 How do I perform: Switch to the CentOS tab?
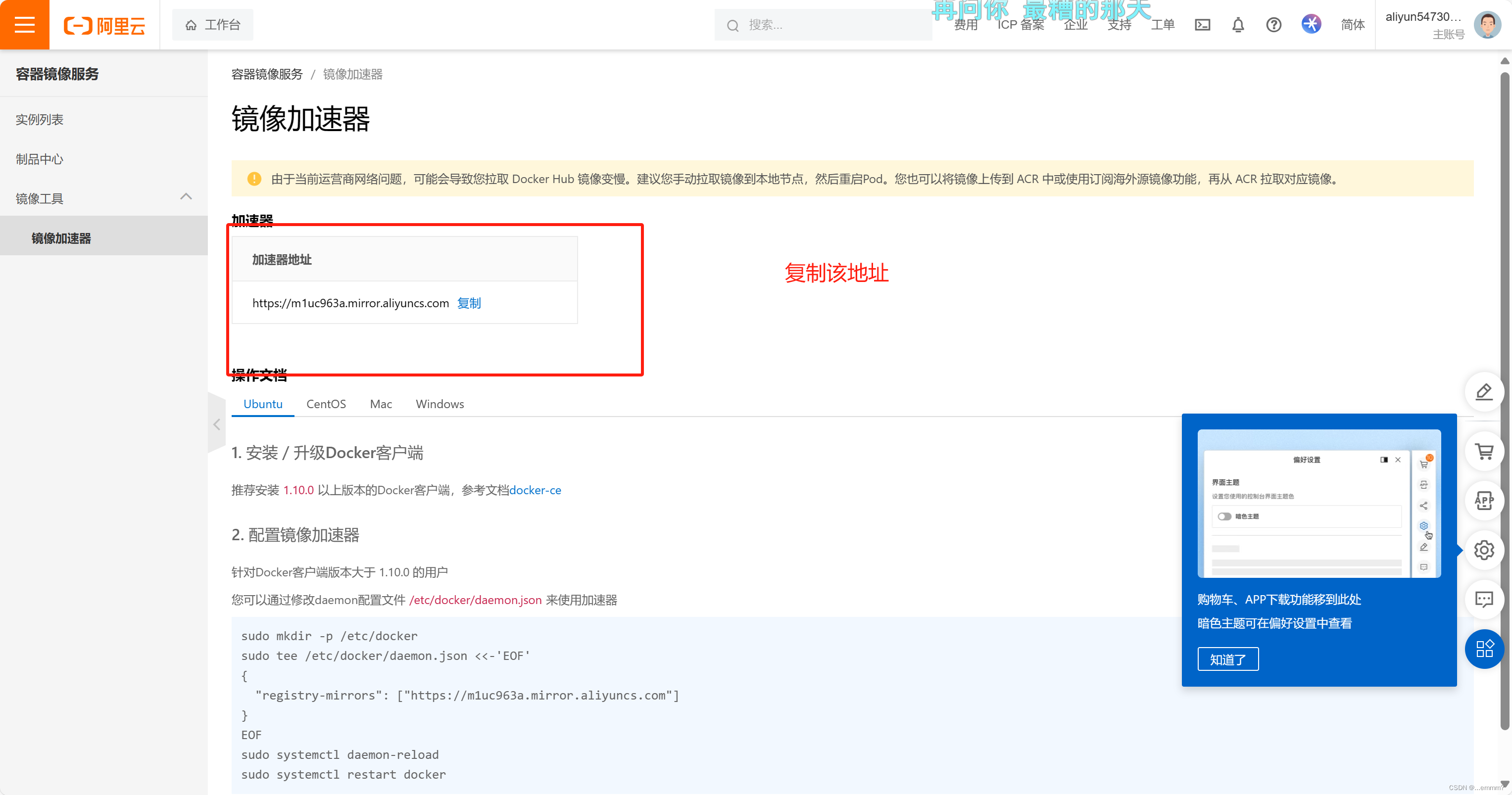tap(326, 404)
